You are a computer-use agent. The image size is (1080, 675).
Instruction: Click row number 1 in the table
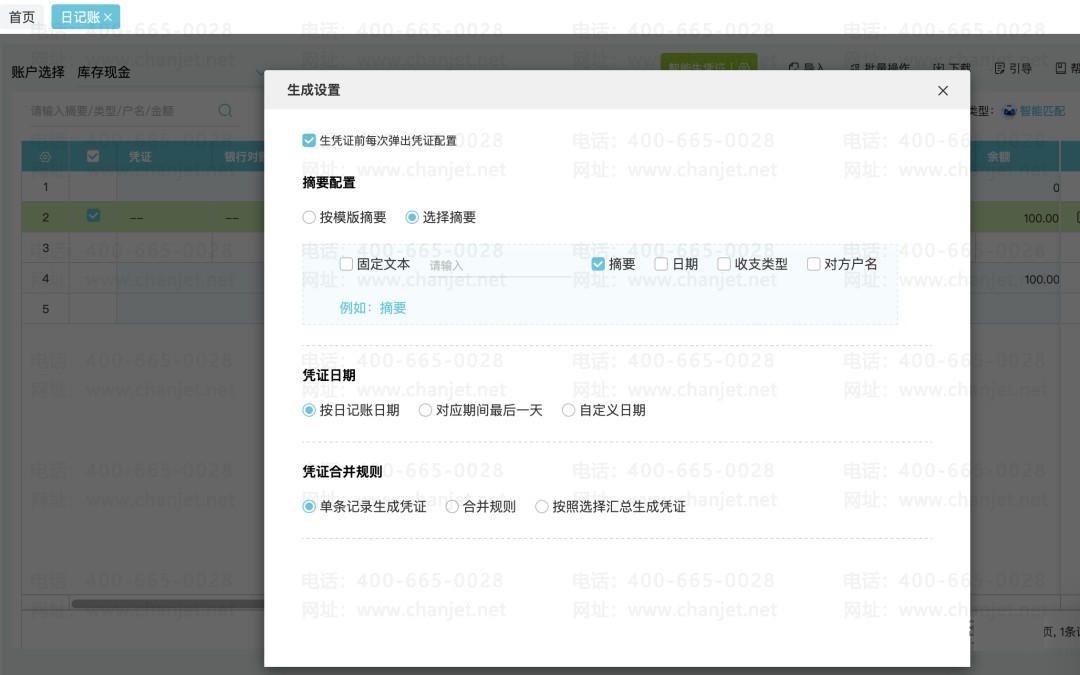click(45, 187)
